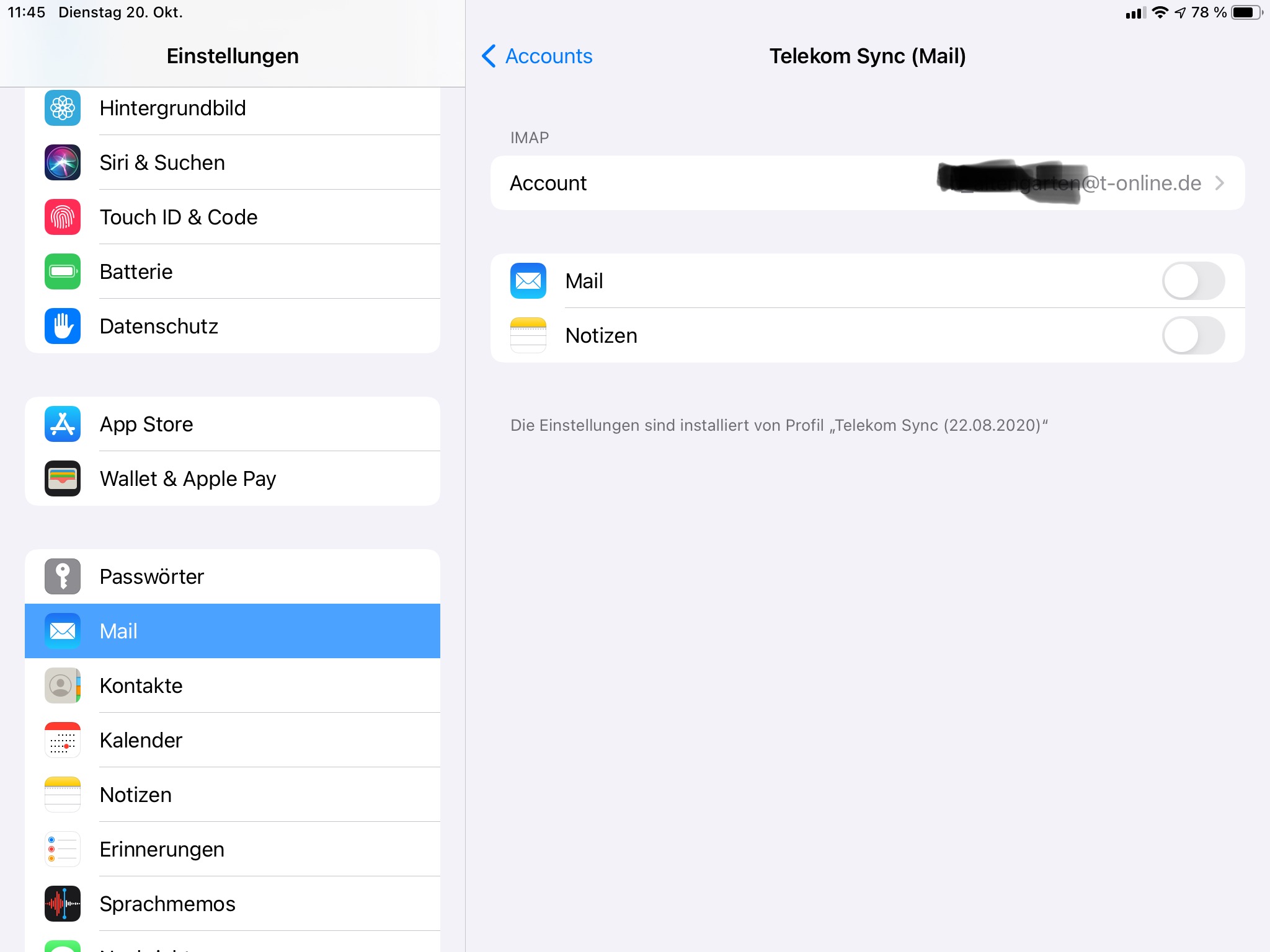Tap the profile installation note text
Viewport: 1270px width, 952px height.
point(779,425)
